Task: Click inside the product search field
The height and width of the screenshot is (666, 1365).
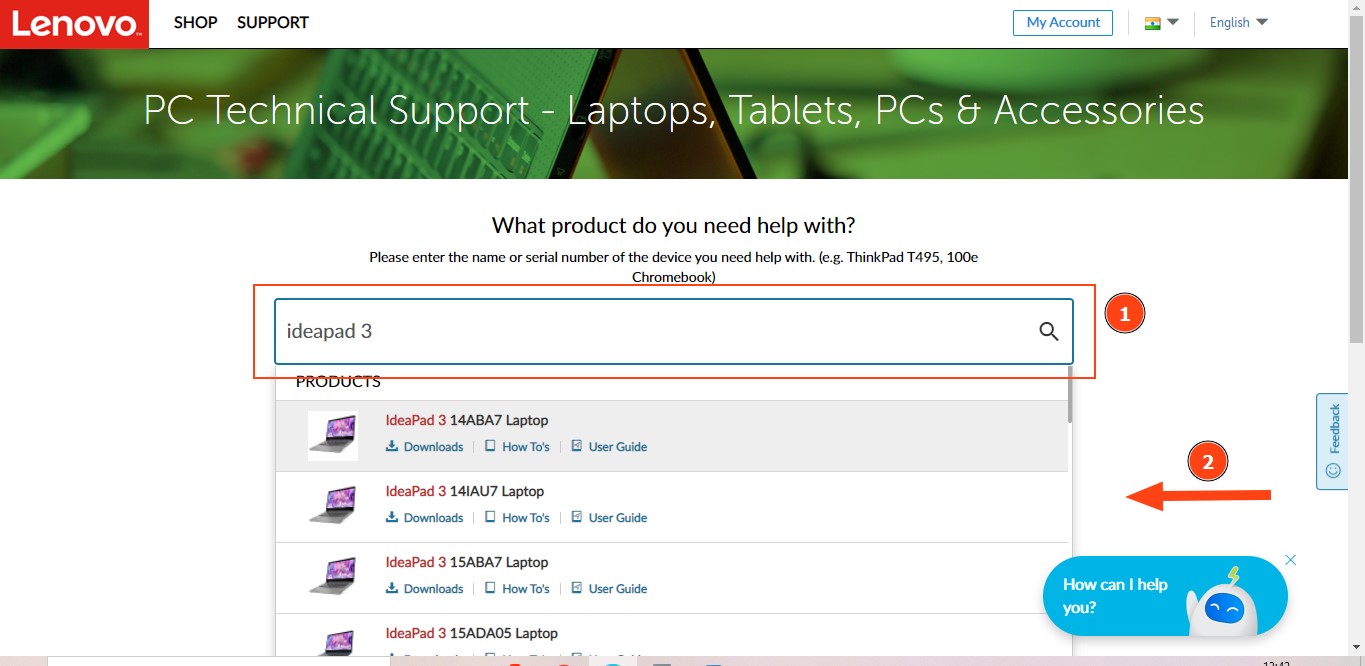Action: point(600,331)
